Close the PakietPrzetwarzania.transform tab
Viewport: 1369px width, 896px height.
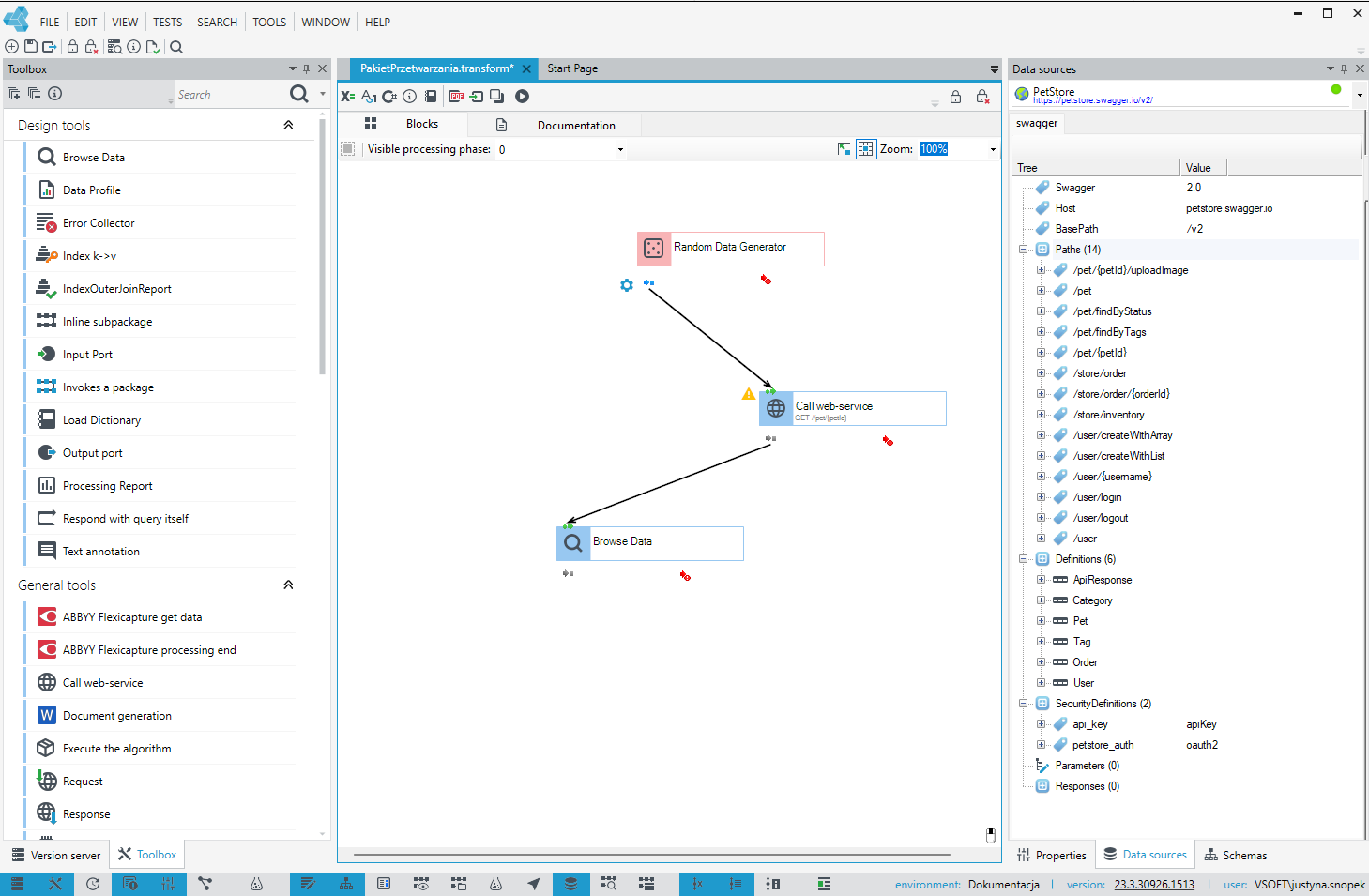pos(527,68)
